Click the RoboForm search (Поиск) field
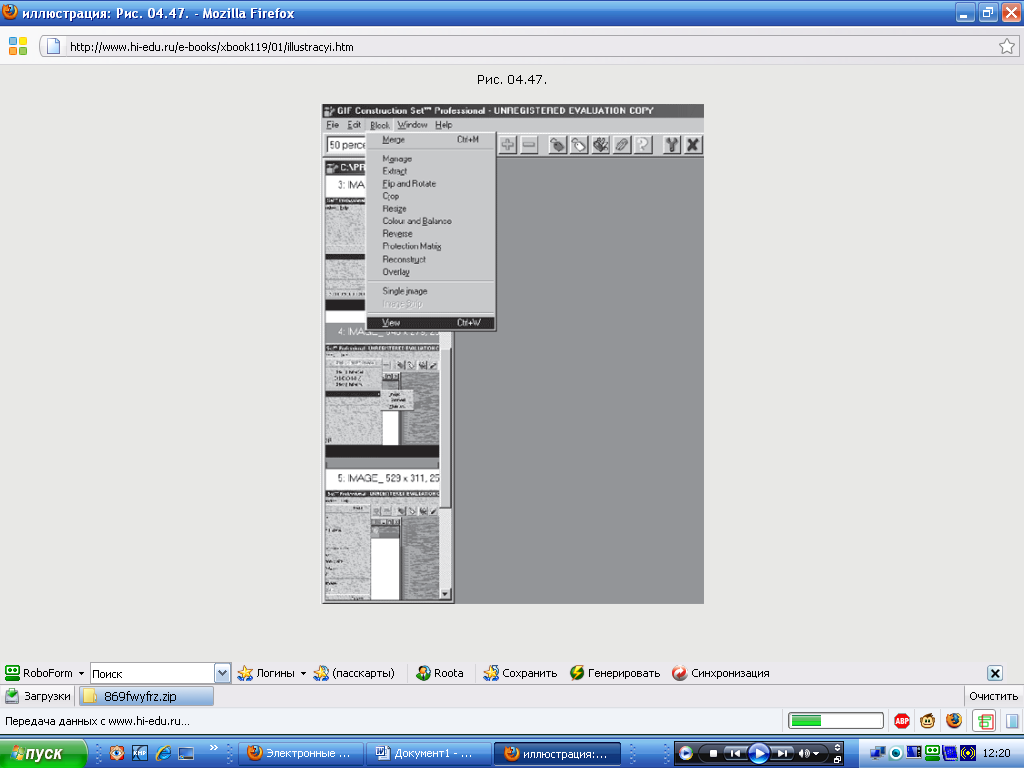 pyautogui.click(x=152, y=673)
